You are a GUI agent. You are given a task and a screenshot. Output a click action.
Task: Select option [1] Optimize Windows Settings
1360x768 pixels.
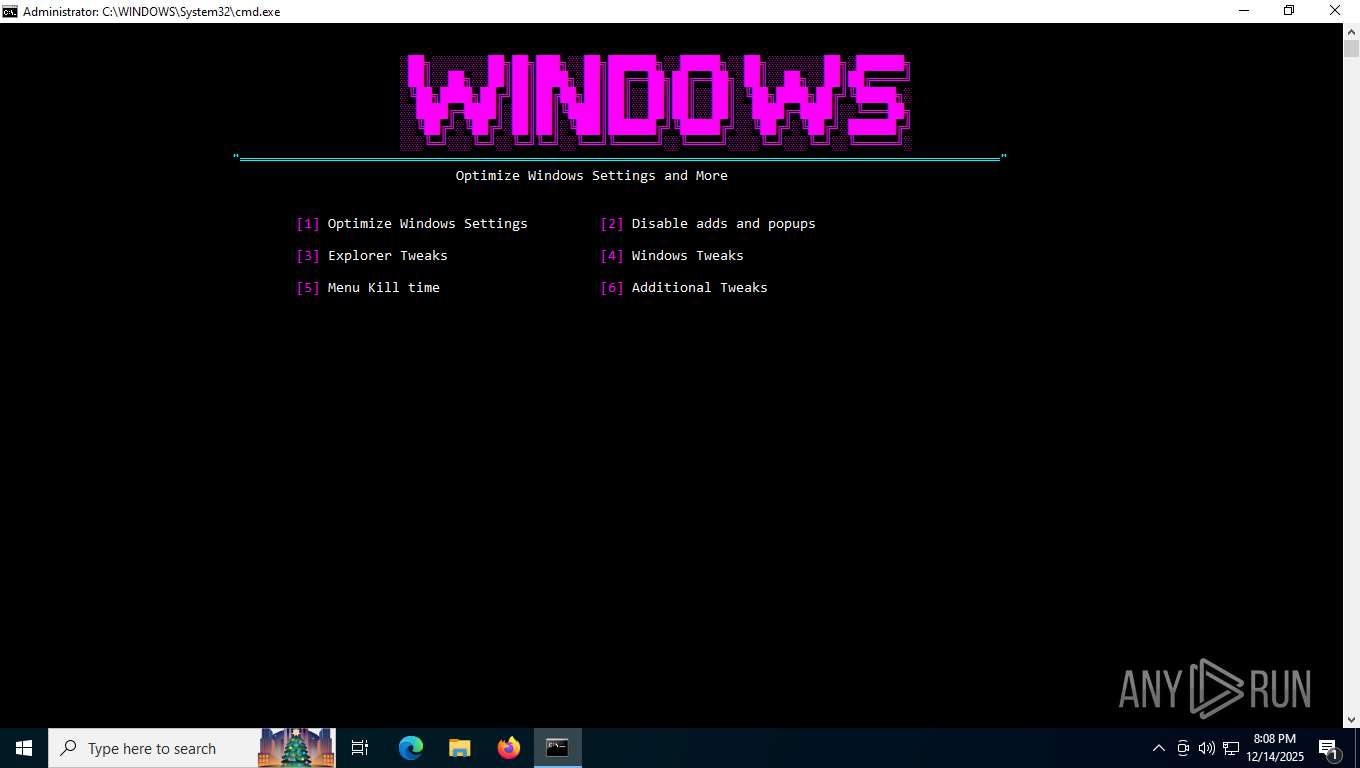pos(412,224)
